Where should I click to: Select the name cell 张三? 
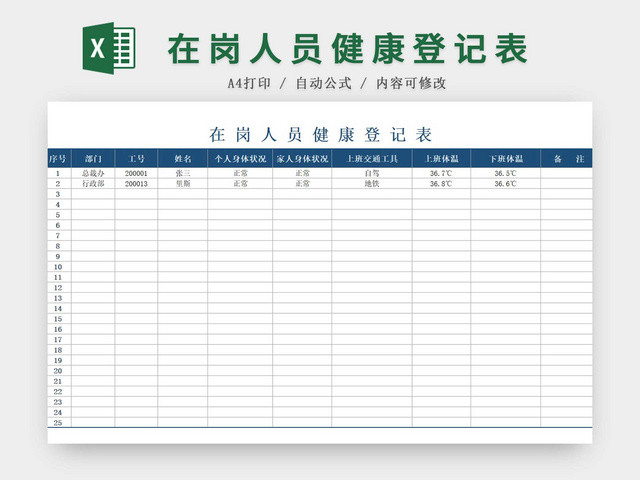(x=182, y=173)
